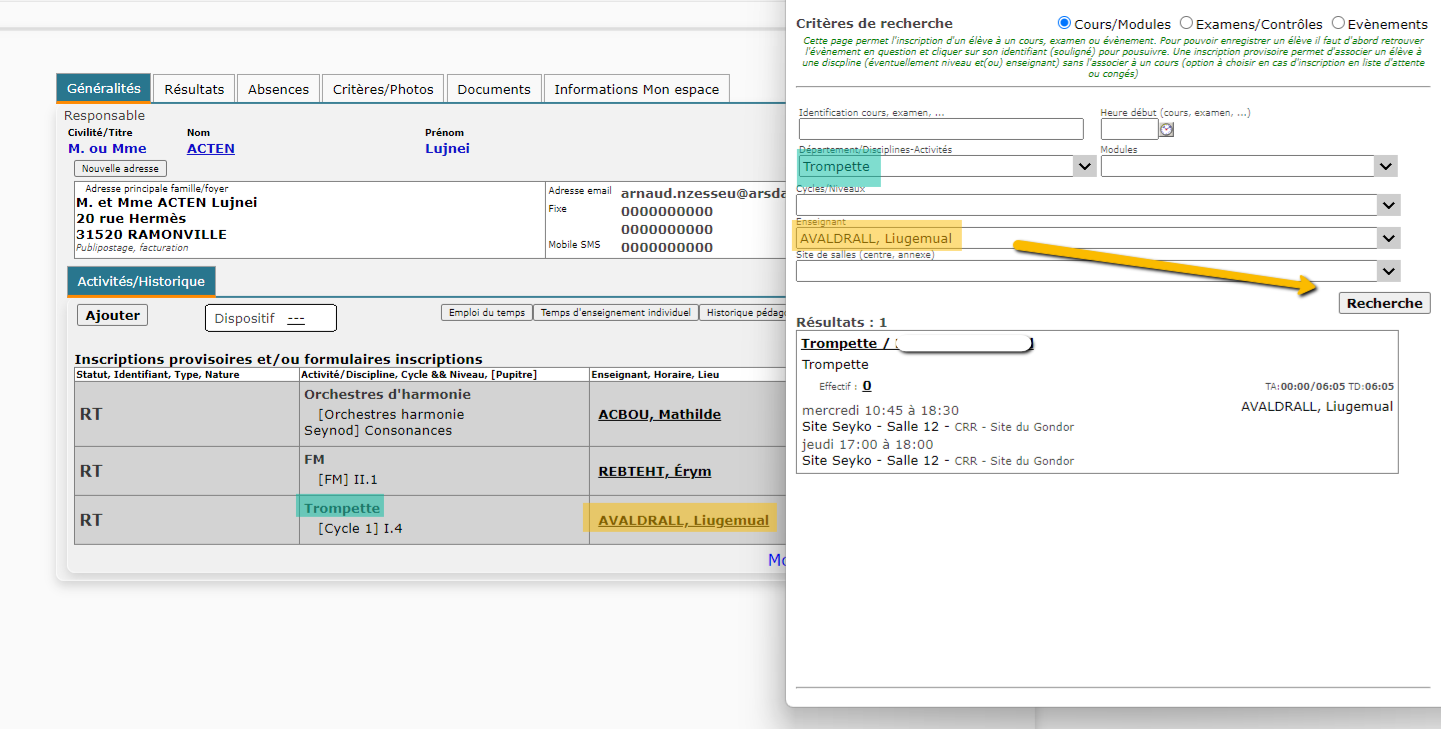This screenshot has width=1441, height=729.
Task: Select the Cours/Modules radio button
Action: pos(1064,23)
